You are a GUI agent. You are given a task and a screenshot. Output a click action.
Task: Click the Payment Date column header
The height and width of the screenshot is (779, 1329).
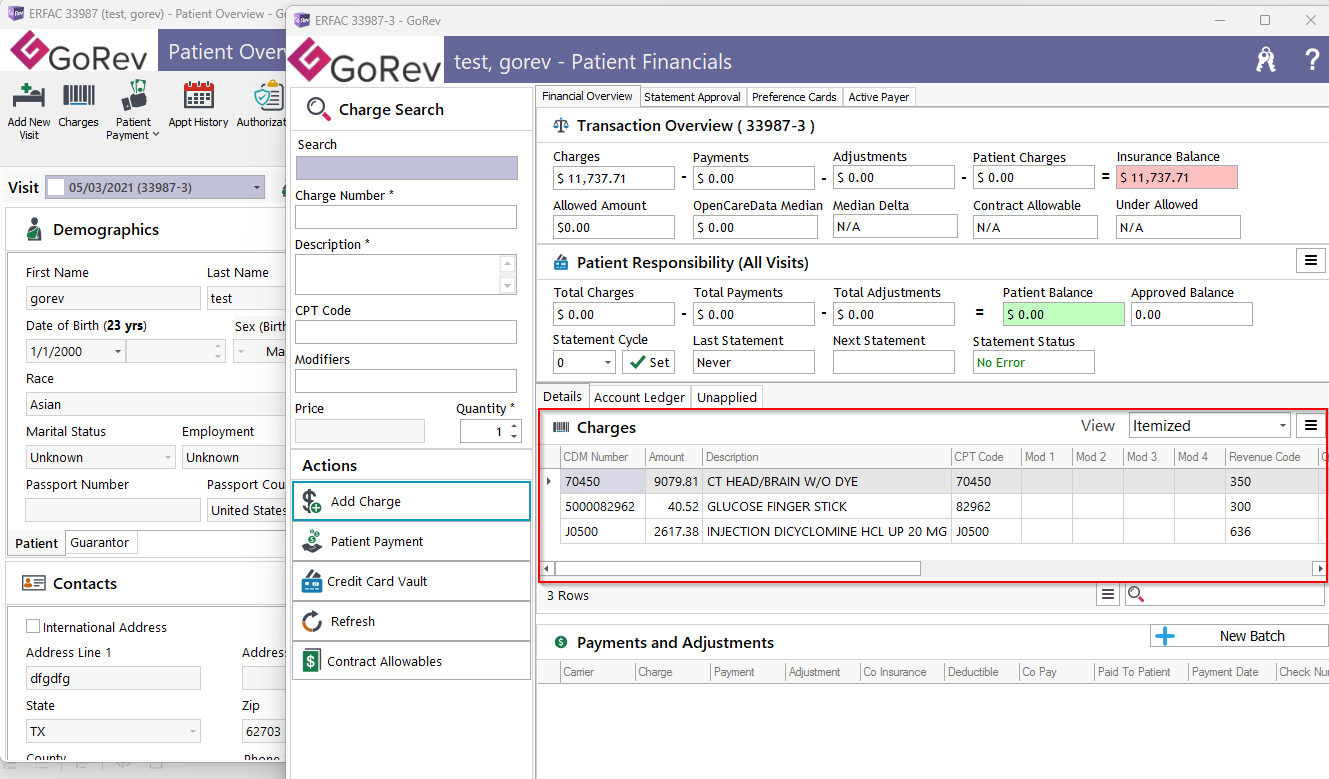1231,672
